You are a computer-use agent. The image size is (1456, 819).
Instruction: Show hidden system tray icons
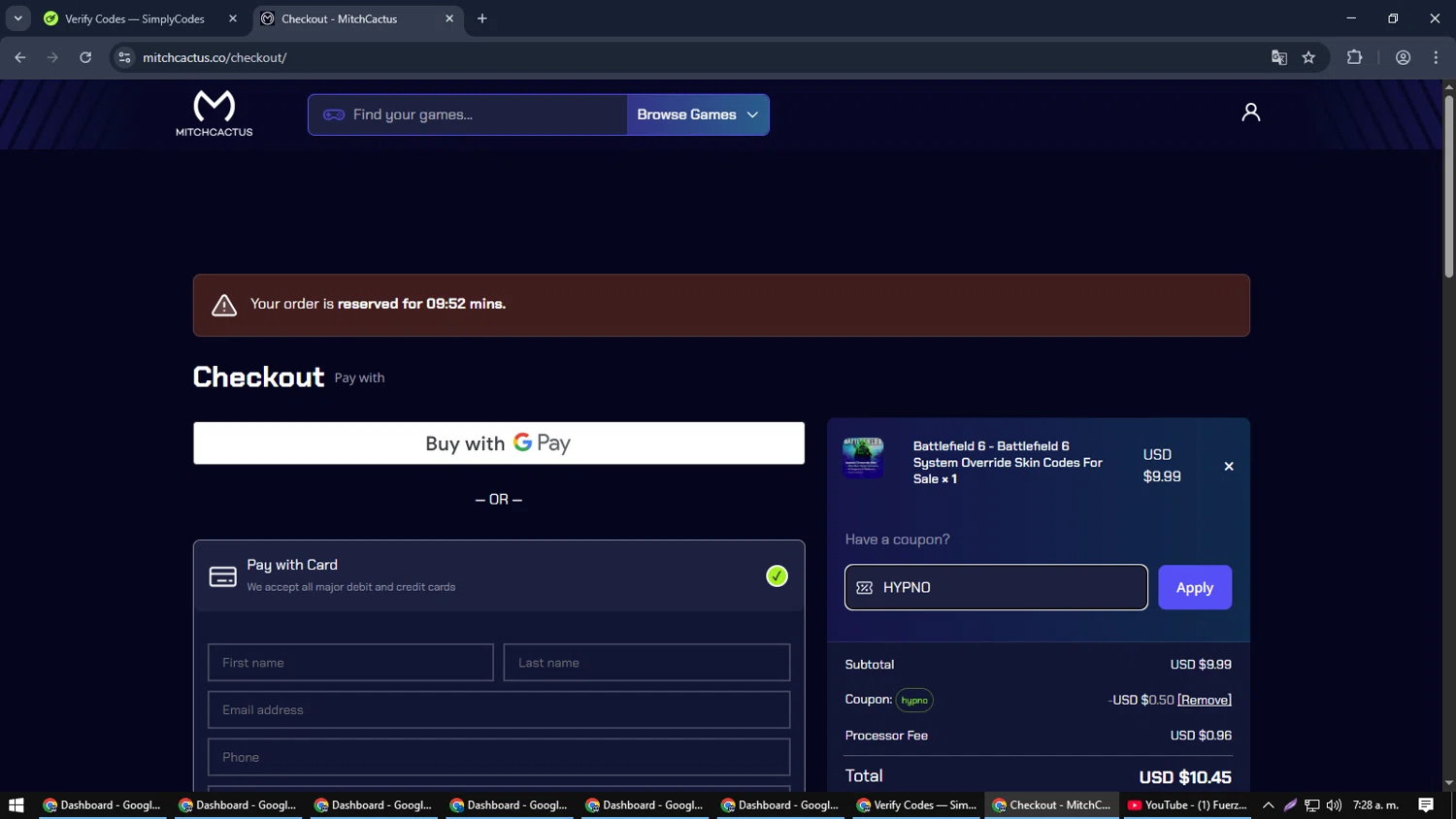click(1268, 805)
